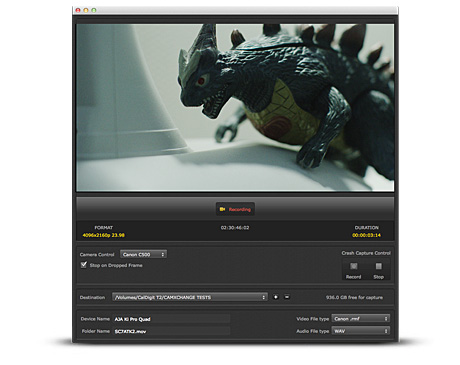Open the Video File type dropdown
Image resolution: width=460 pixels, height=365 pixels.
(x=361, y=319)
